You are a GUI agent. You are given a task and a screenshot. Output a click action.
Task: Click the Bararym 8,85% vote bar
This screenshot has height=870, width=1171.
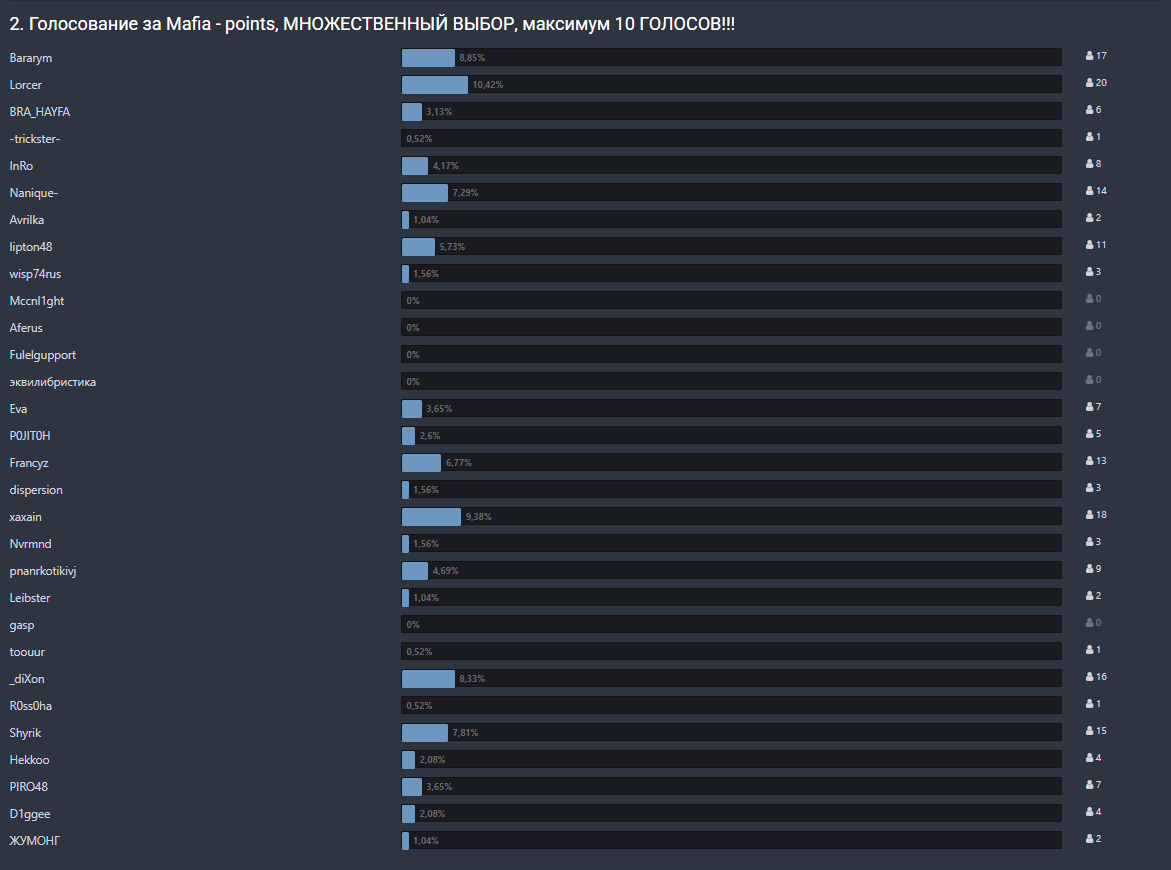(731, 58)
